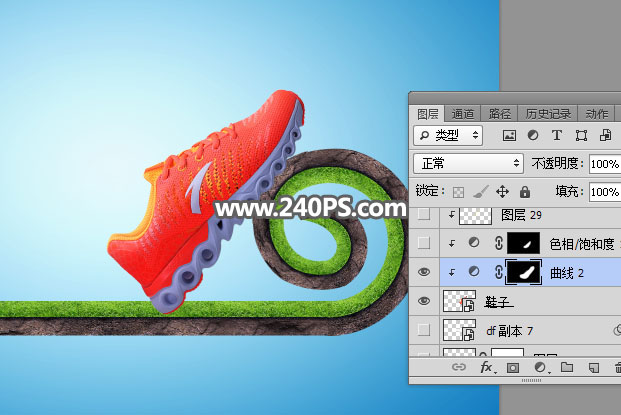Screen dimensions: 621x415
Task: Select the 鞋子 smart object thumbnail
Action: click(459, 301)
